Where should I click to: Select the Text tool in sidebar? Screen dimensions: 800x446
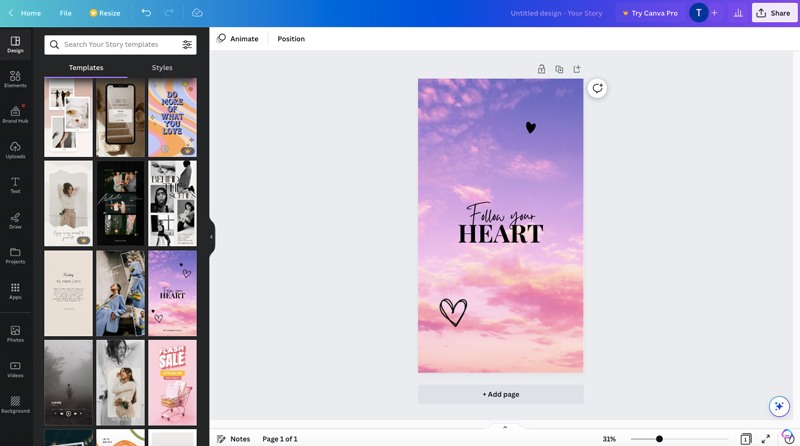coord(15,185)
